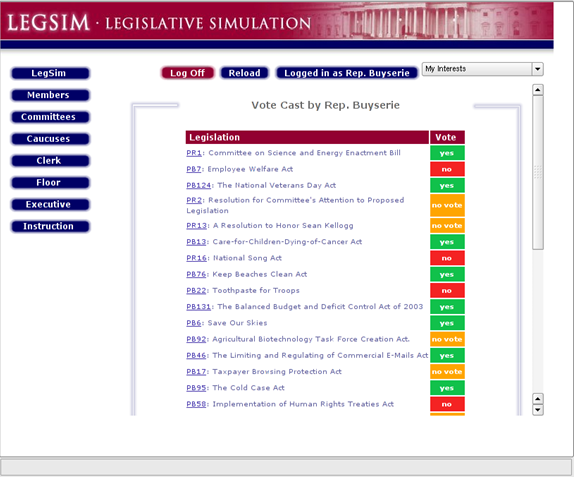Open the My Interests dropdown

483,69
